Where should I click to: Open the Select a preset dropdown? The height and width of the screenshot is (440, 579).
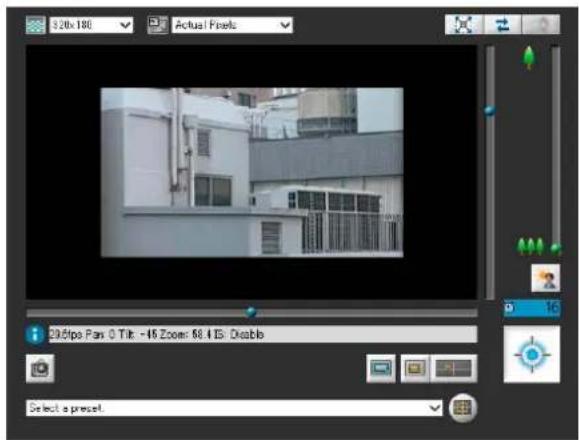pos(234,408)
